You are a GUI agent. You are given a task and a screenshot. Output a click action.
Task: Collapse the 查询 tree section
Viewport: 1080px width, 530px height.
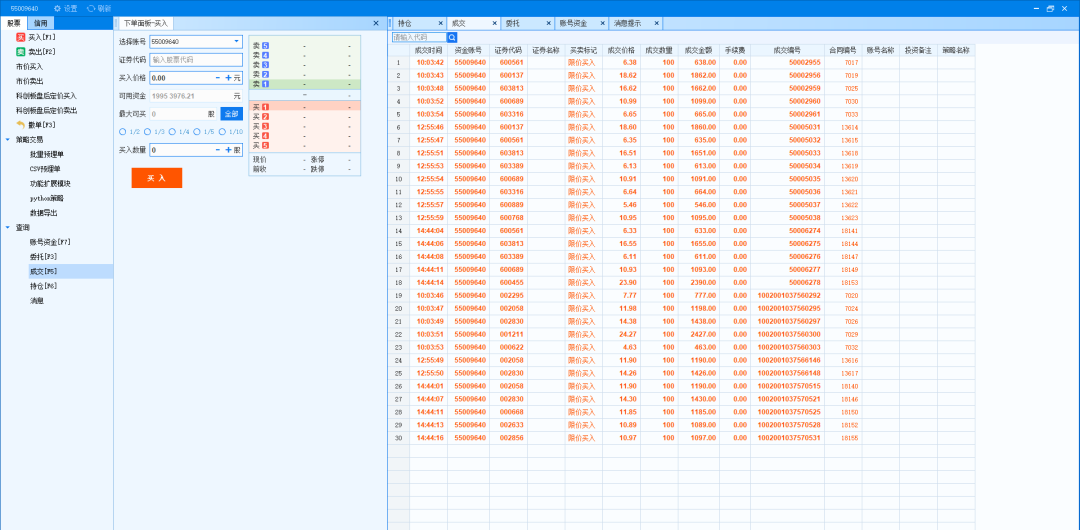8,227
